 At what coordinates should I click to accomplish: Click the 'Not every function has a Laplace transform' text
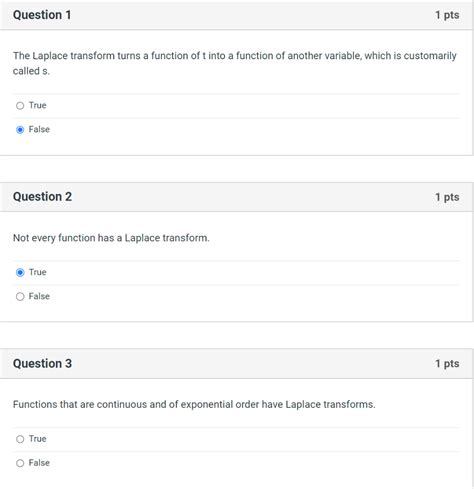click(x=111, y=238)
